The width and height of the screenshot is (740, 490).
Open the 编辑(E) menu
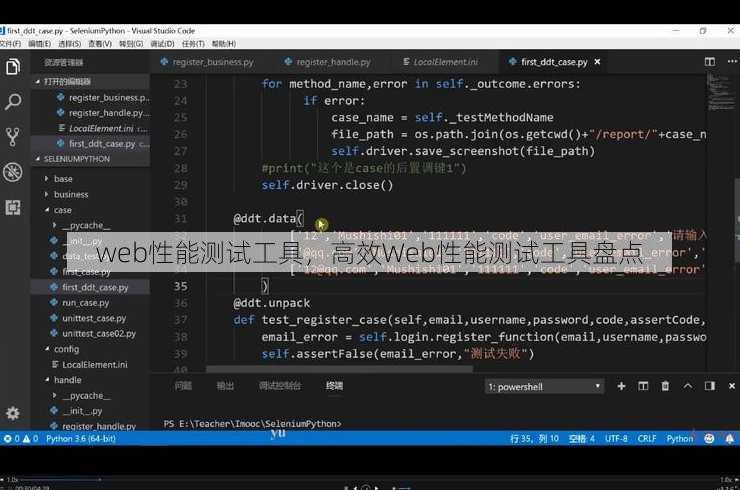click(39, 43)
